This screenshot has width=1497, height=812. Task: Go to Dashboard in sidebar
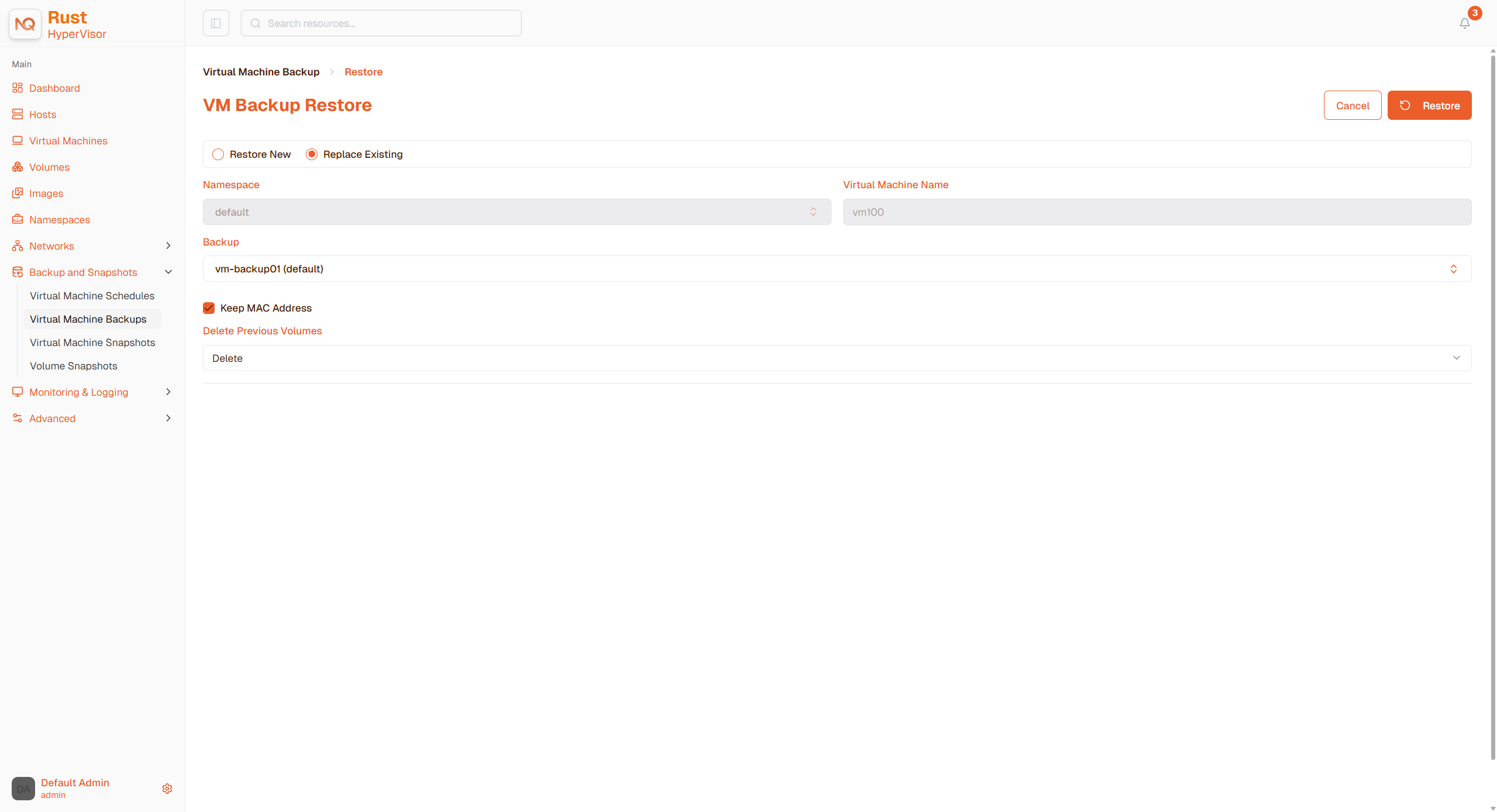[x=54, y=88]
